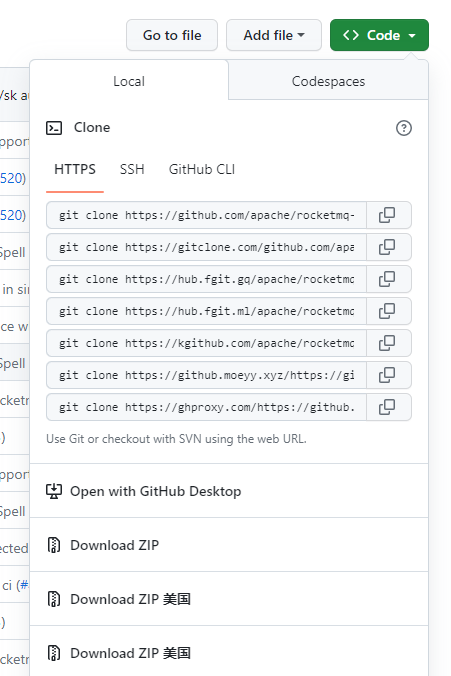Click the github.com clone URL field
The height and width of the screenshot is (676, 451).
pos(207,215)
